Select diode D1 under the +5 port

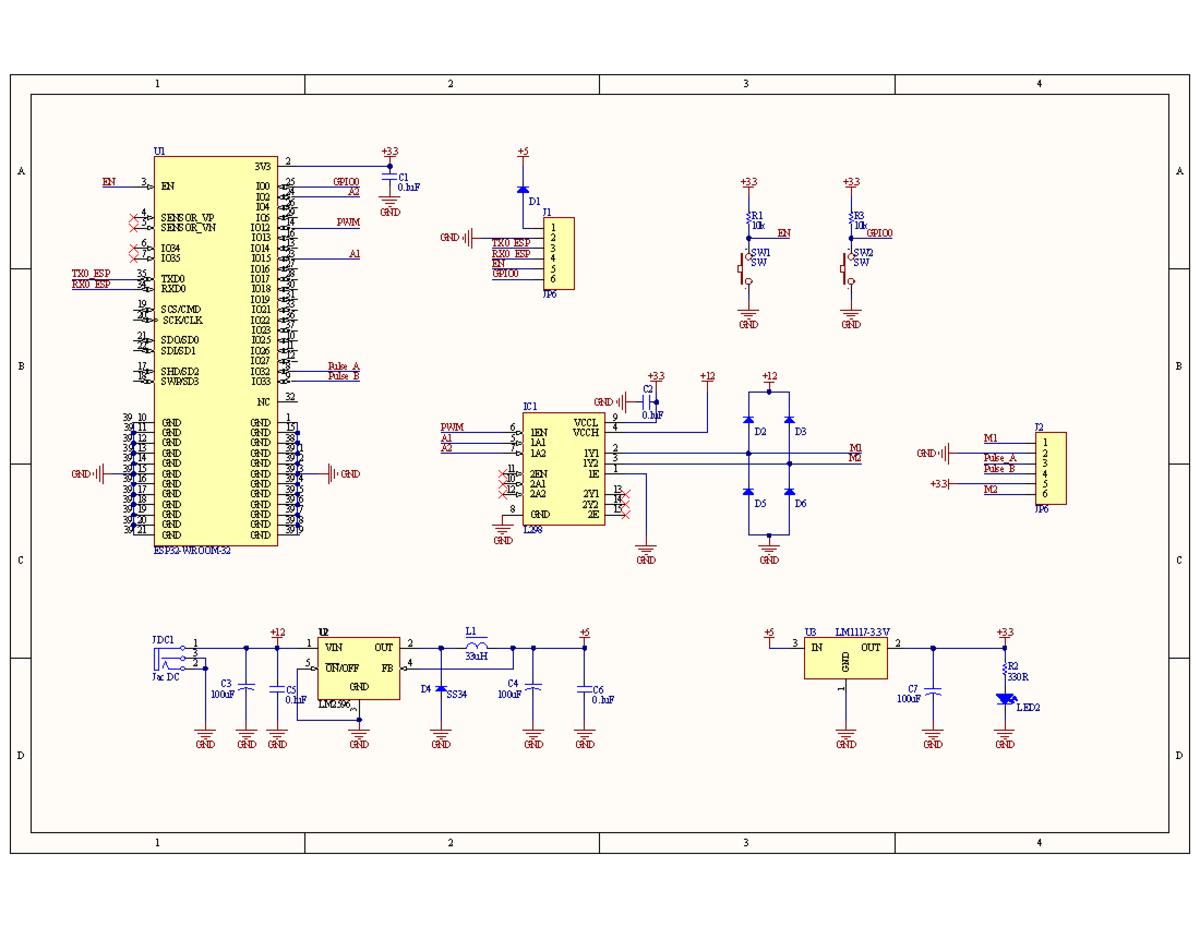coord(522,190)
